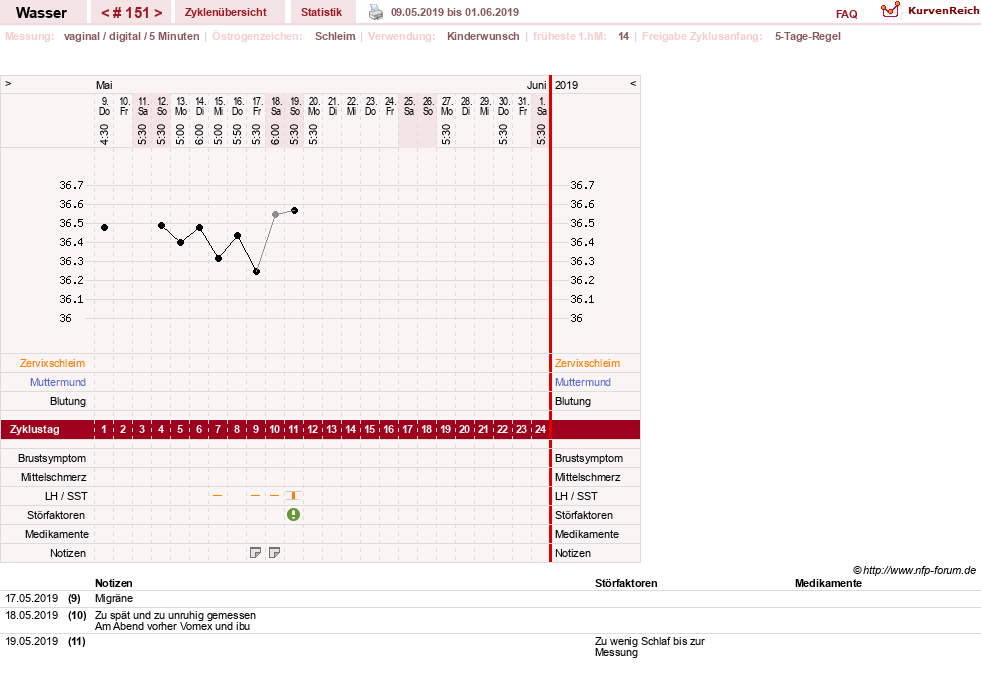The width and height of the screenshot is (981, 690).
Task: Click the LH test marker on day 11
Action: (x=293, y=495)
